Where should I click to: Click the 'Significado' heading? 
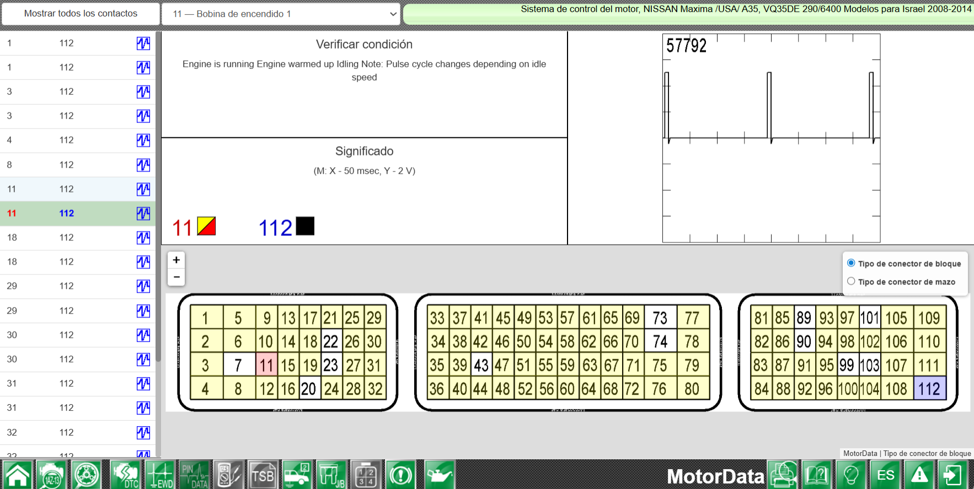[364, 151]
